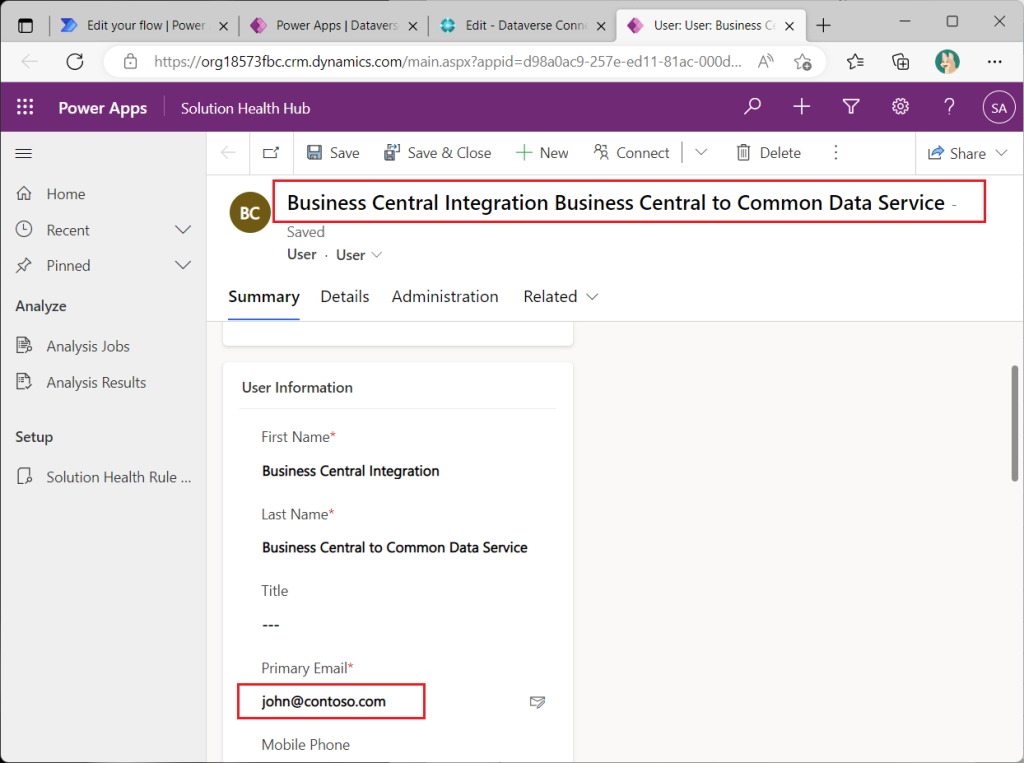Expand the Recent section chevron
This screenshot has height=763, width=1024.
point(184,230)
